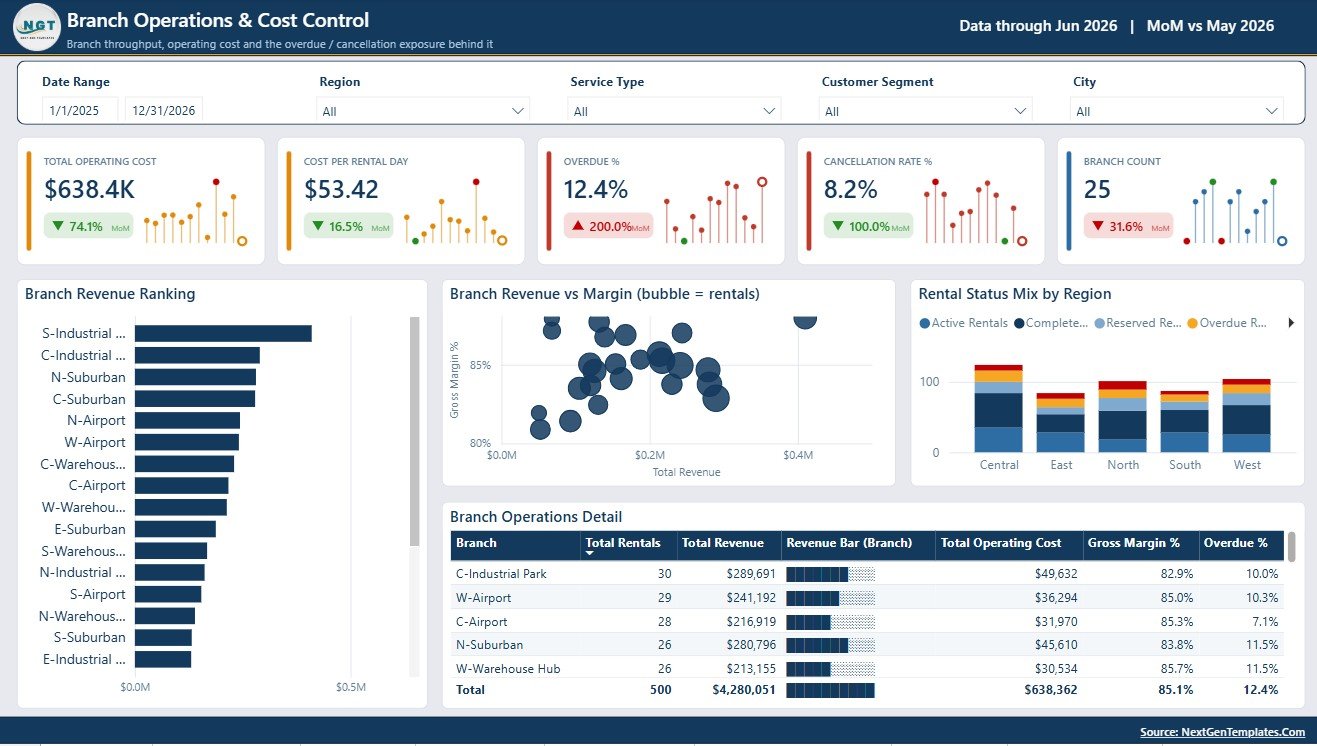Sort table by Revenue Bar (Branch) header

coord(858,543)
